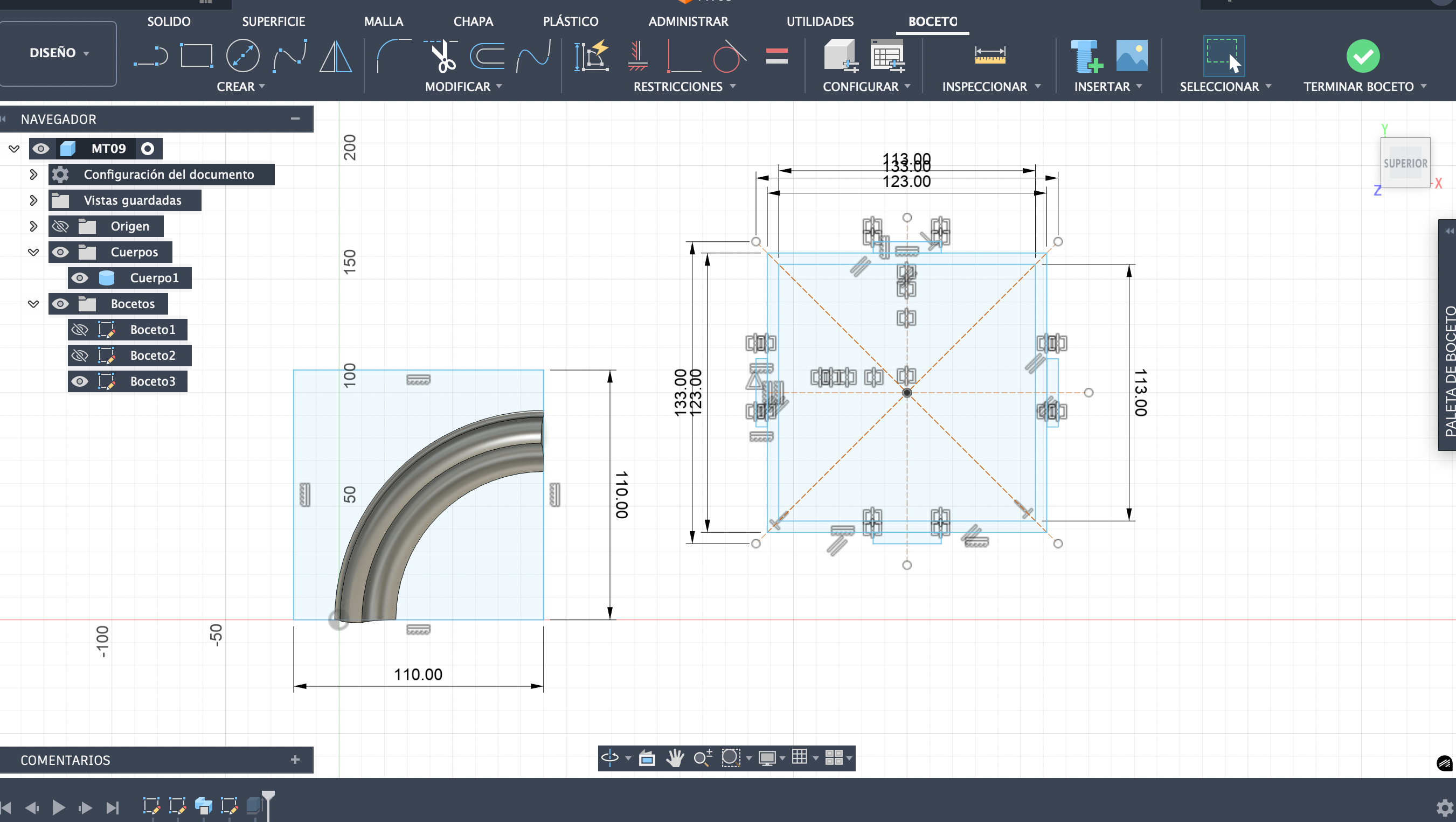This screenshot has height=822, width=1456.
Task: Select the two-point Rectangle tool
Action: tap(196, 56)
